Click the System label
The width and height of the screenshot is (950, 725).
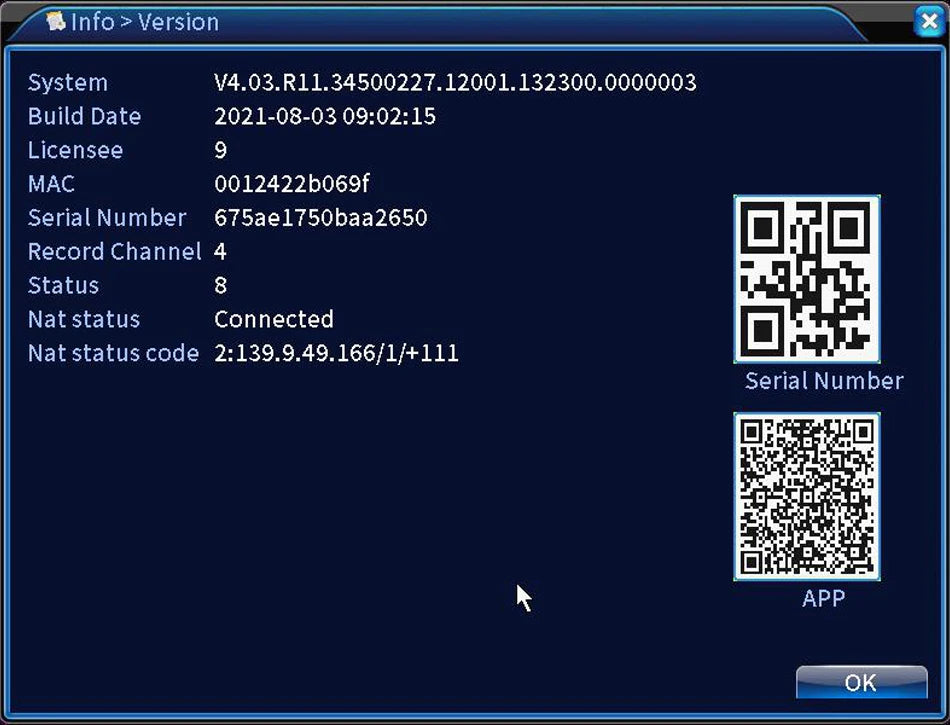67,83
